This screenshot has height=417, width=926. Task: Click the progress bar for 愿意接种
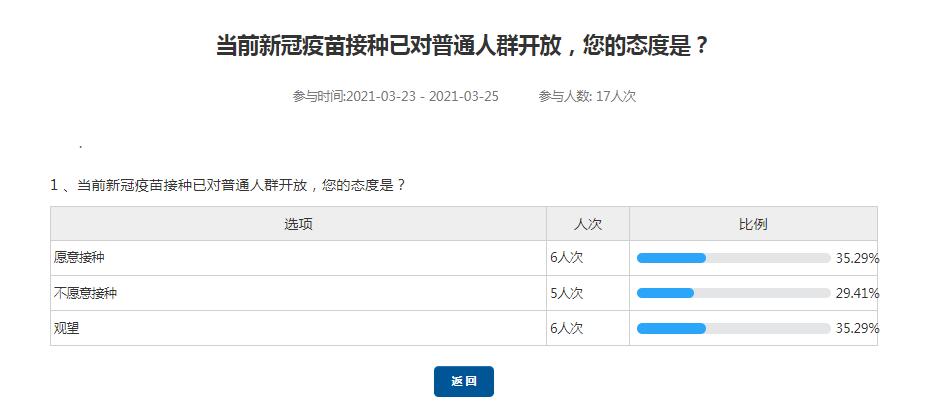point(733,258)
